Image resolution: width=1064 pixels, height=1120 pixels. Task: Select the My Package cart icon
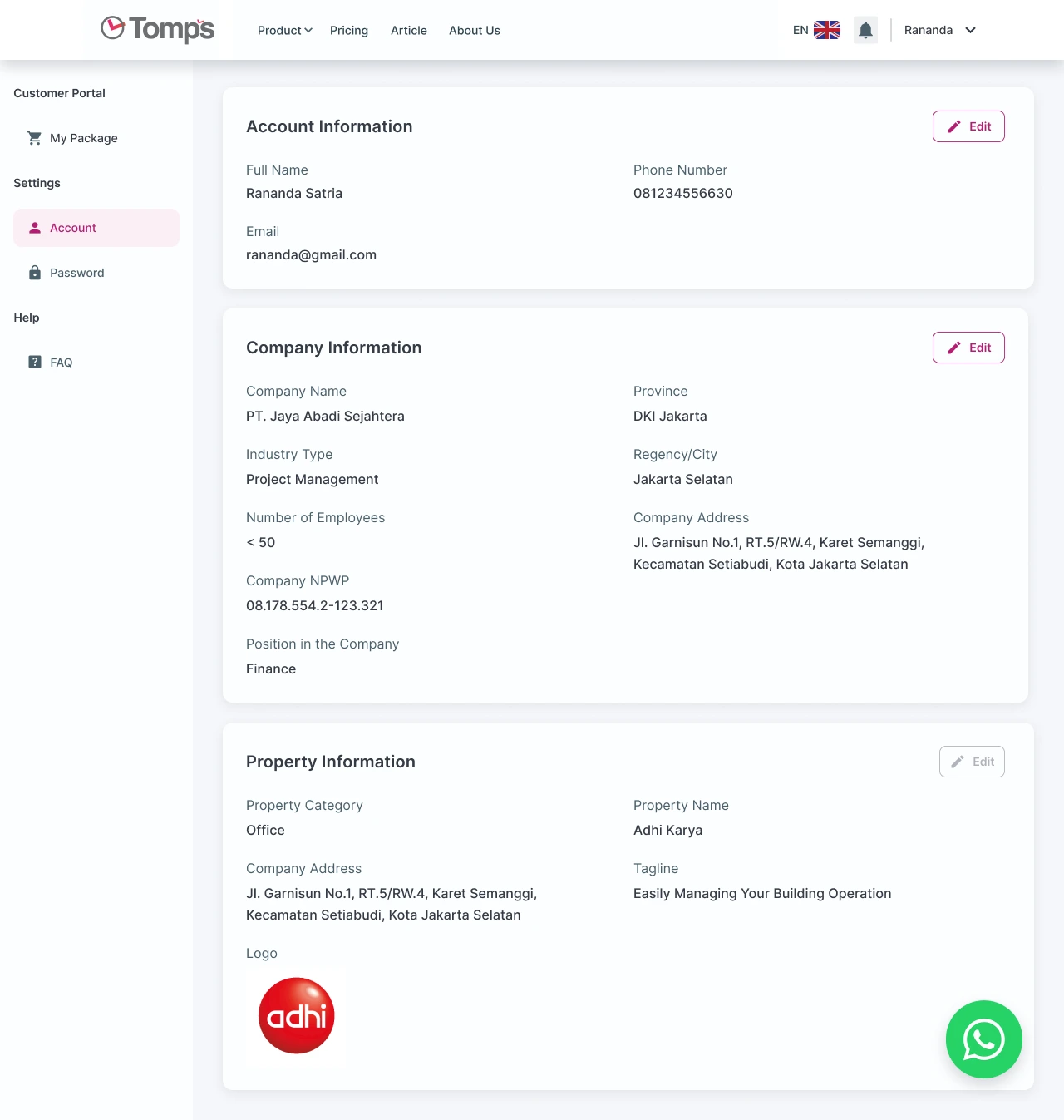coord(34,138)
